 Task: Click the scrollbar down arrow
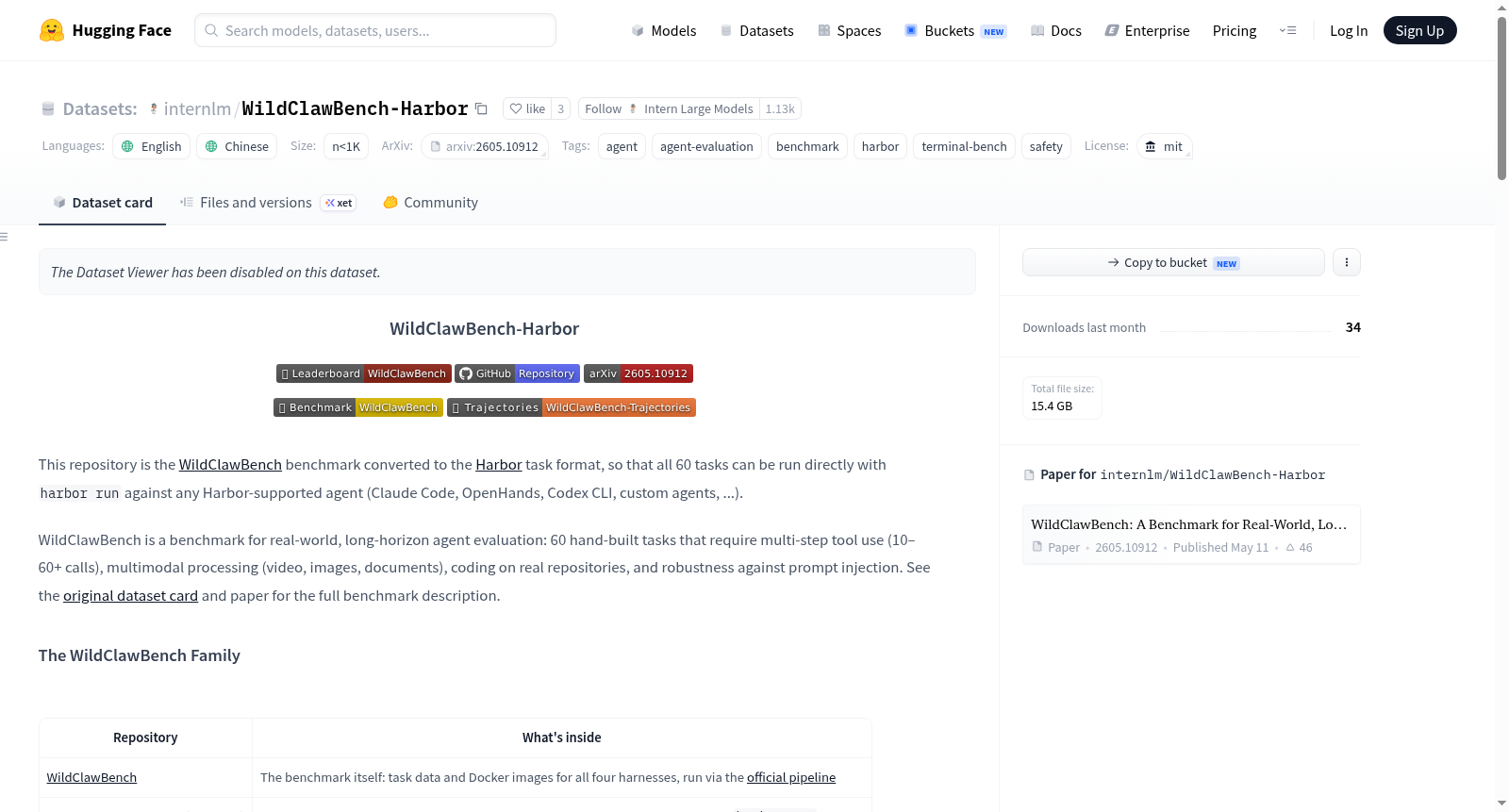(1501, 804)
